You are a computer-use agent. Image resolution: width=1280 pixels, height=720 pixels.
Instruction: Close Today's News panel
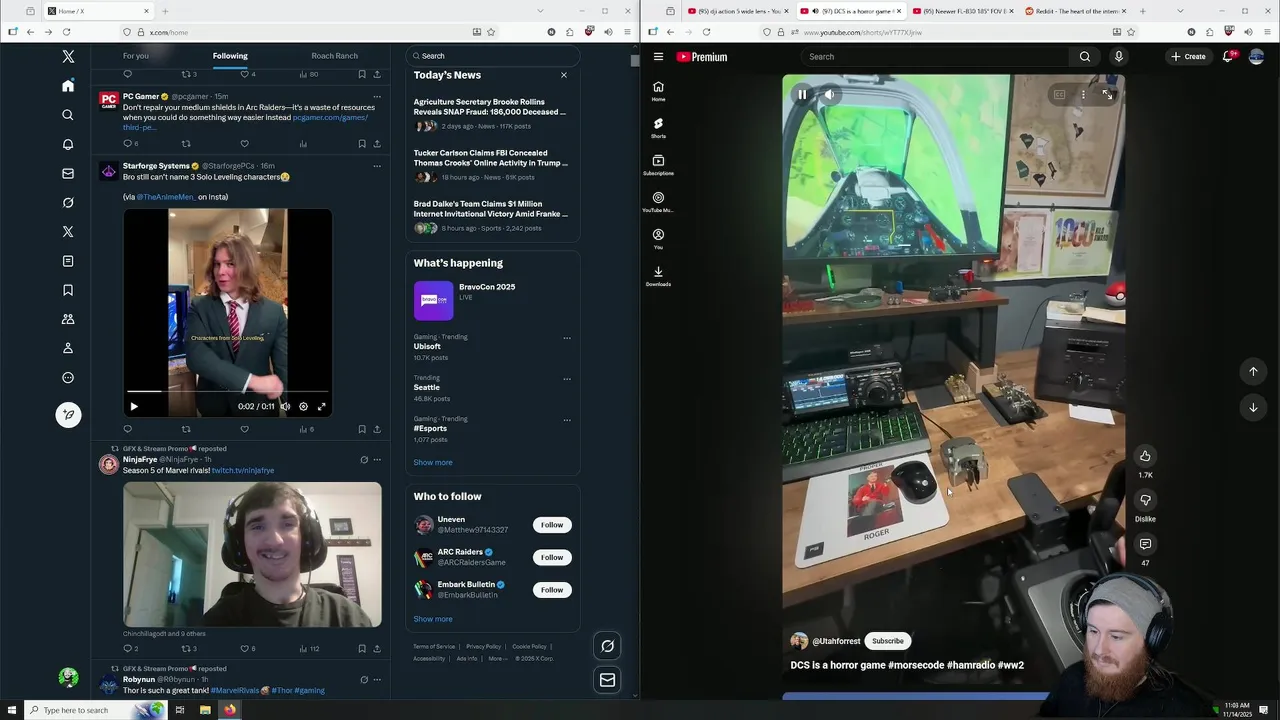(564, 75)
